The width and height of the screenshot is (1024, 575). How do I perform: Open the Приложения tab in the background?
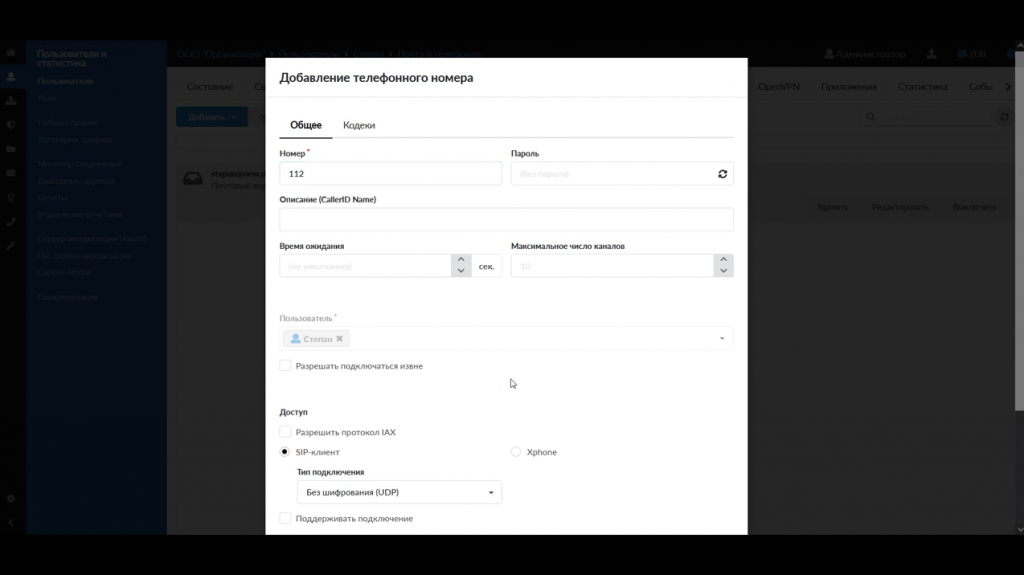[x=848, y=86]
